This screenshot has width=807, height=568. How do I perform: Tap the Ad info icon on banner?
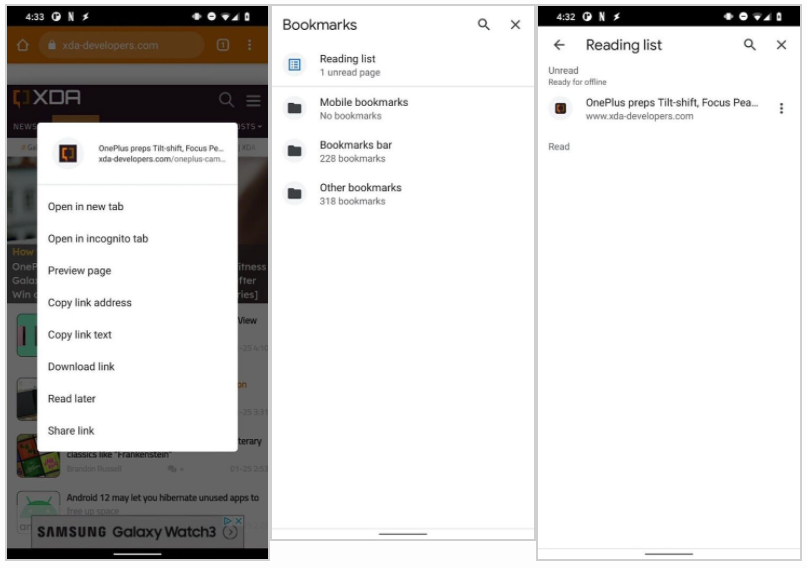(227, 521)
